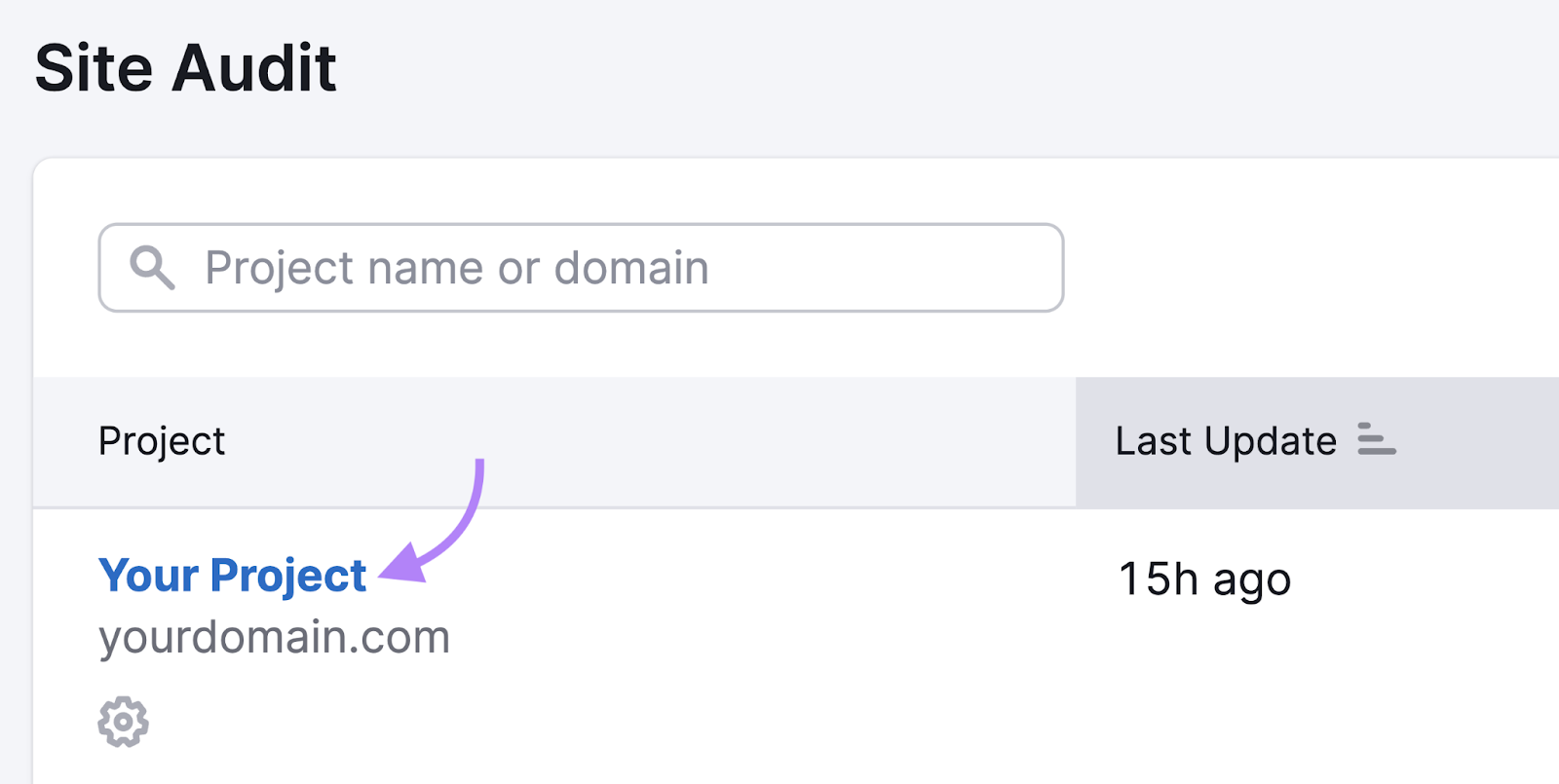Open the Your Project link

pos(232,576)
